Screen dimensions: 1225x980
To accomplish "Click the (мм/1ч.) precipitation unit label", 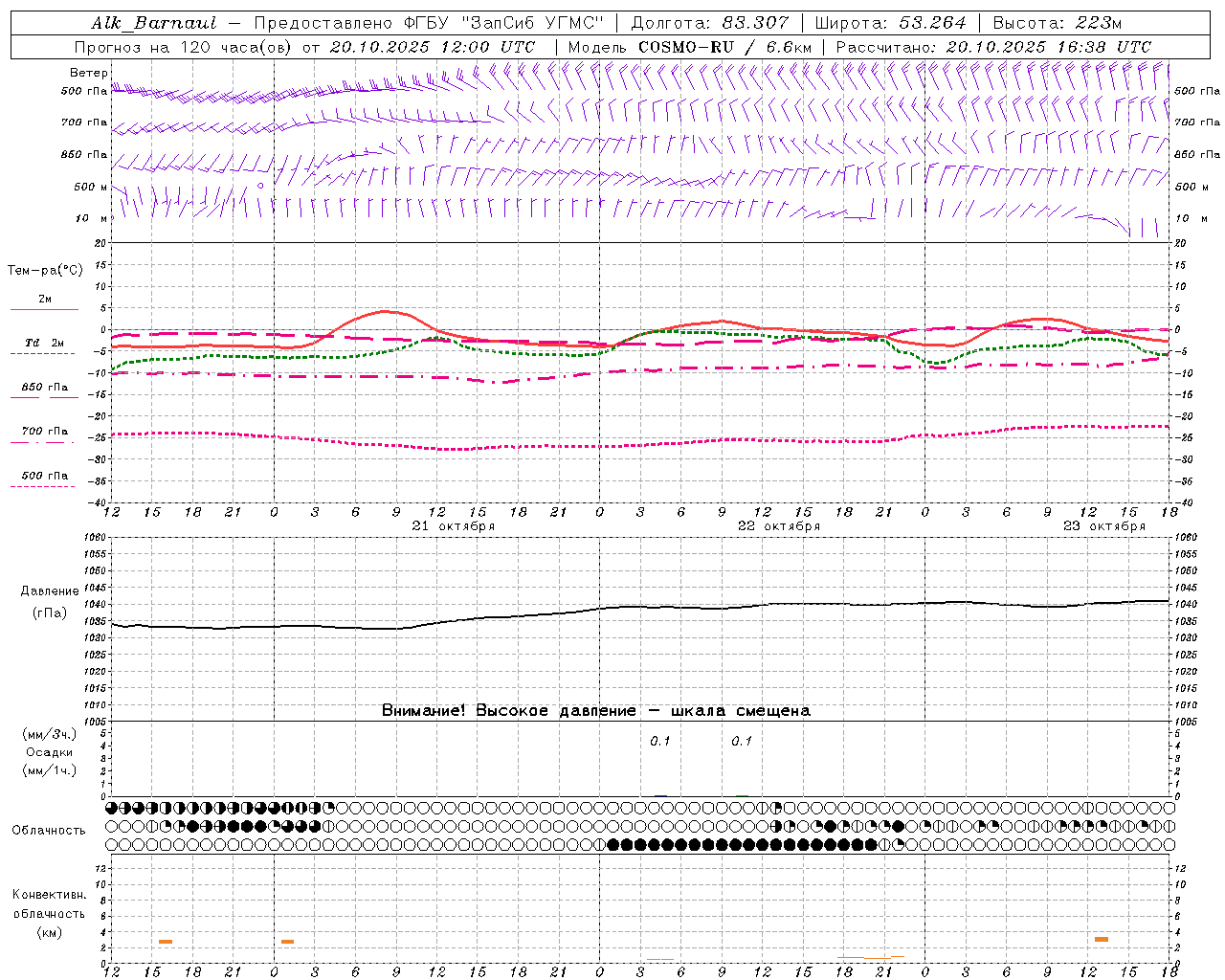I will click(x=50, y=770).
